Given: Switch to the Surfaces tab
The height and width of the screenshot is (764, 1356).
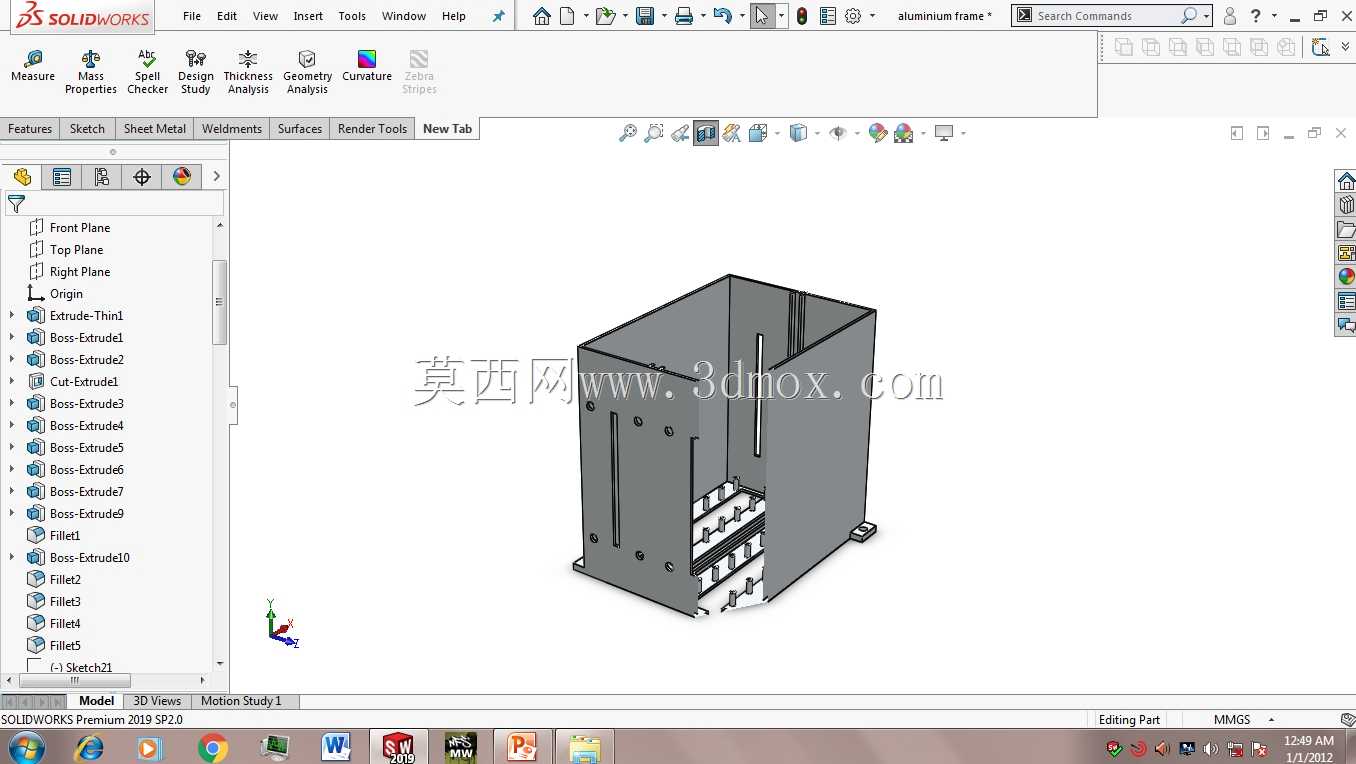Looking at the screenshot, I should tap(300, 129).
